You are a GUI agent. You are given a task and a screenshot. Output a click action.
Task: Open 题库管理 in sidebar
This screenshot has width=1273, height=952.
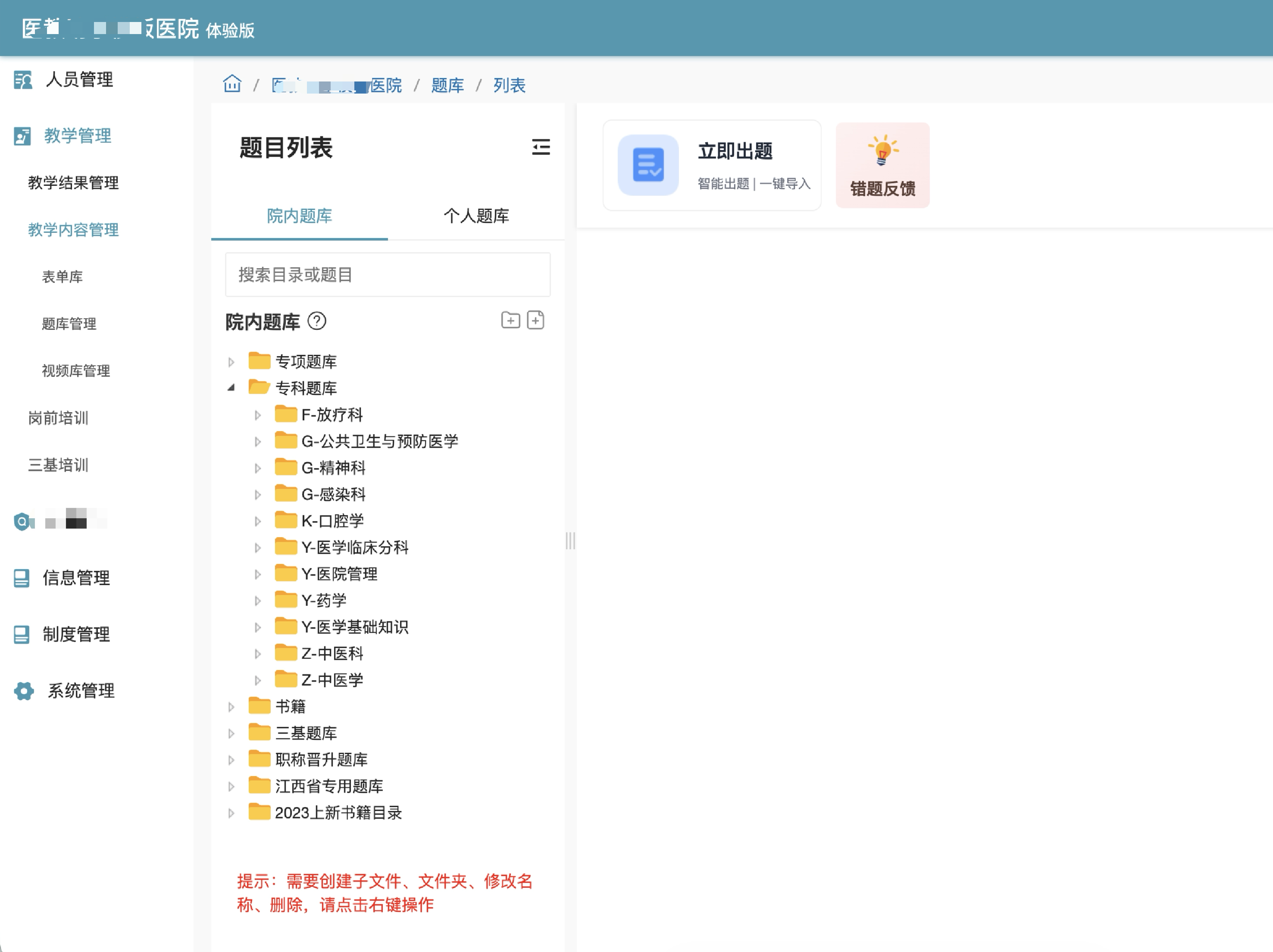coord(69,324)
